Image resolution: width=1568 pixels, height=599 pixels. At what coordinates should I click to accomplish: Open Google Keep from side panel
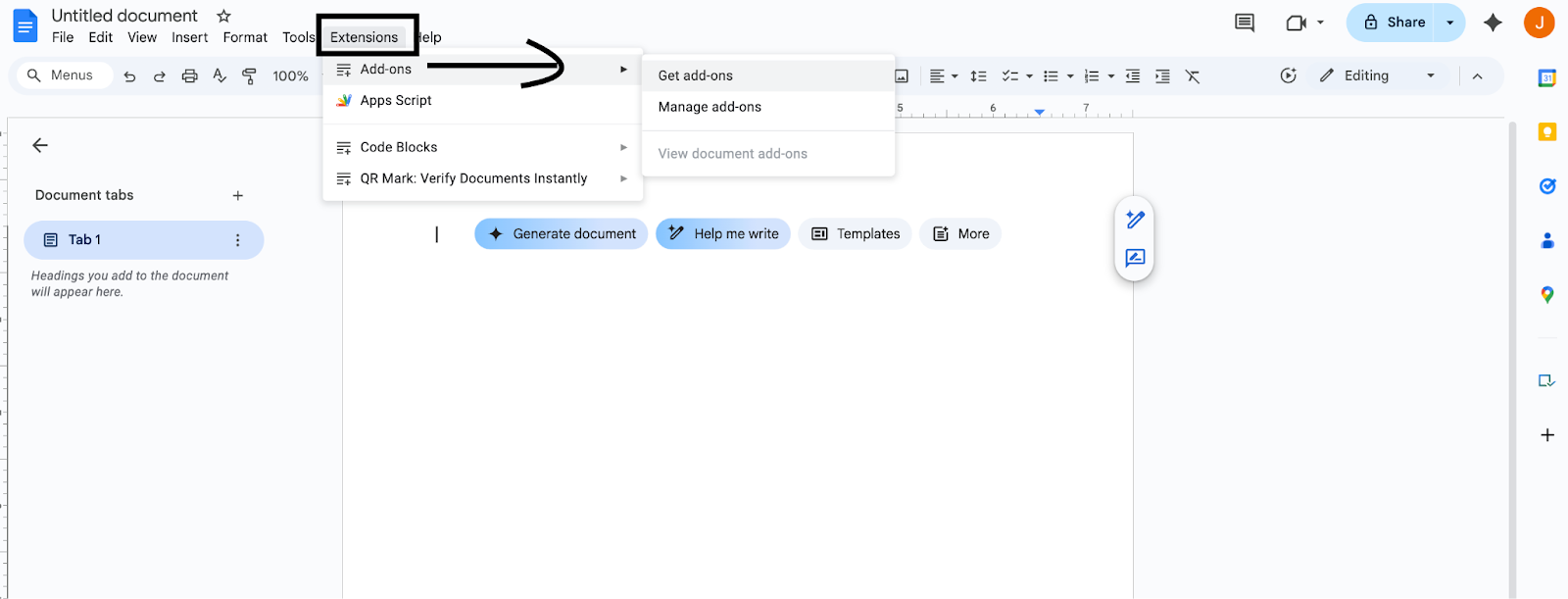point(1547,132)
